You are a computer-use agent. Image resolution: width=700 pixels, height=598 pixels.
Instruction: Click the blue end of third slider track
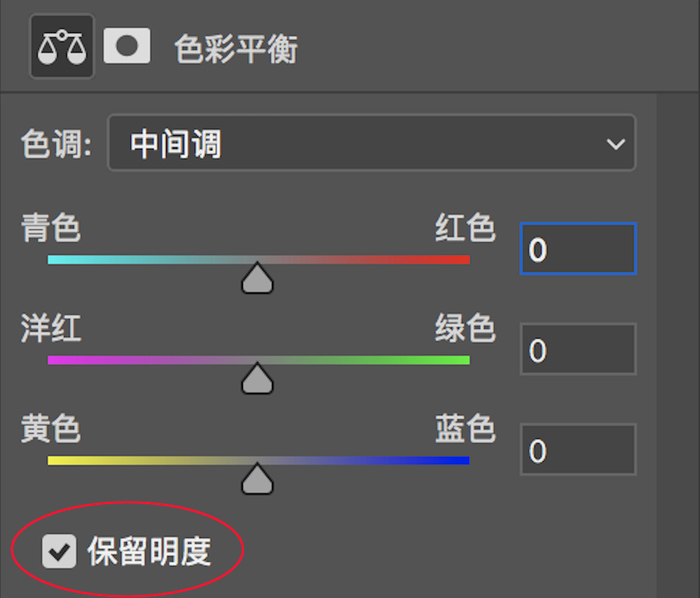coord(460,461)
